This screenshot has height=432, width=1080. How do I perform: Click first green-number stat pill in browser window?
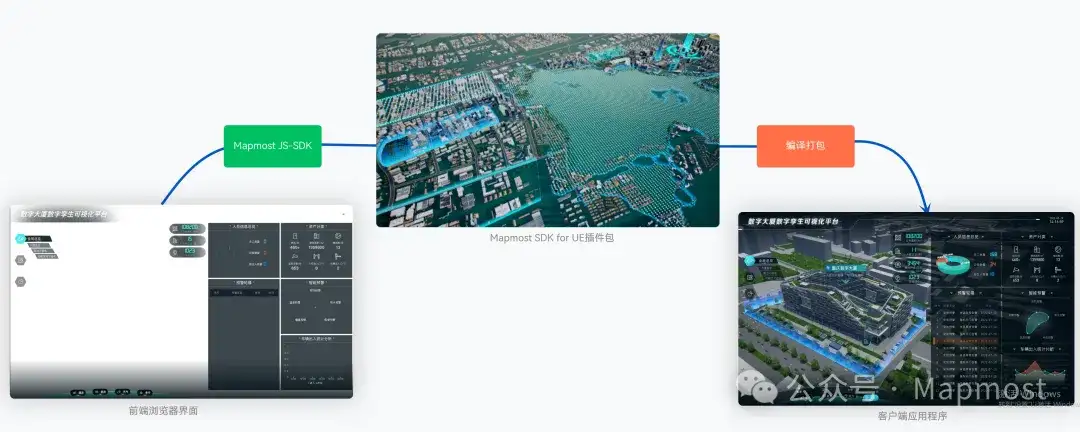(187, 229)
